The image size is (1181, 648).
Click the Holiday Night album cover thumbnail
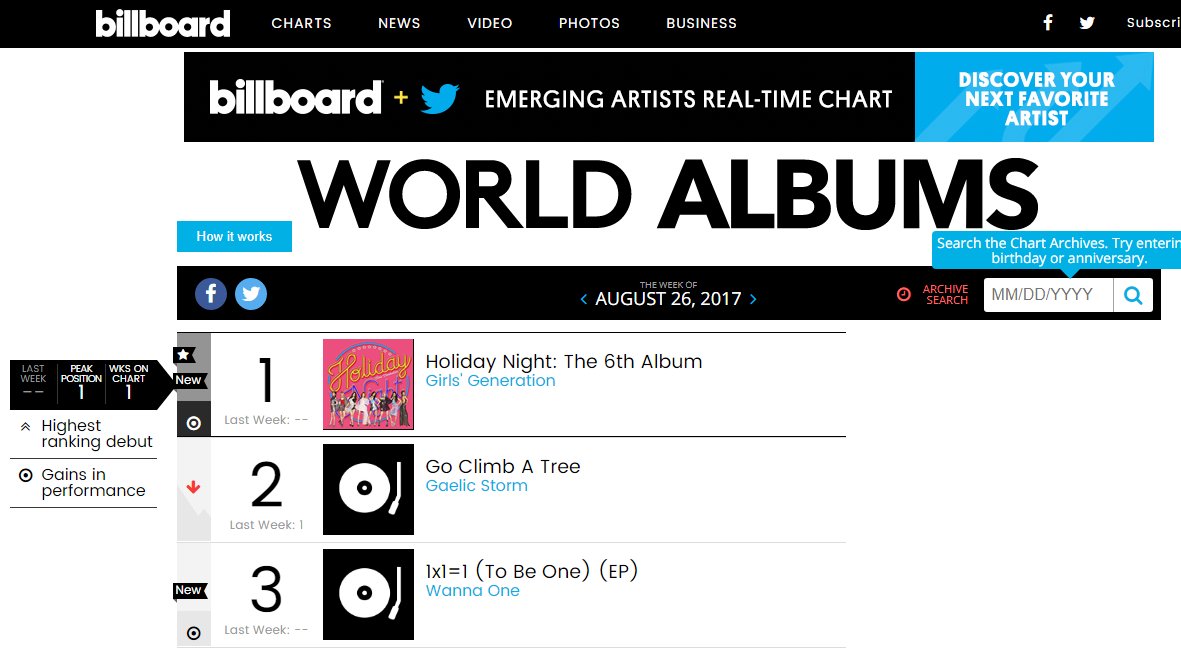(368, 384)
